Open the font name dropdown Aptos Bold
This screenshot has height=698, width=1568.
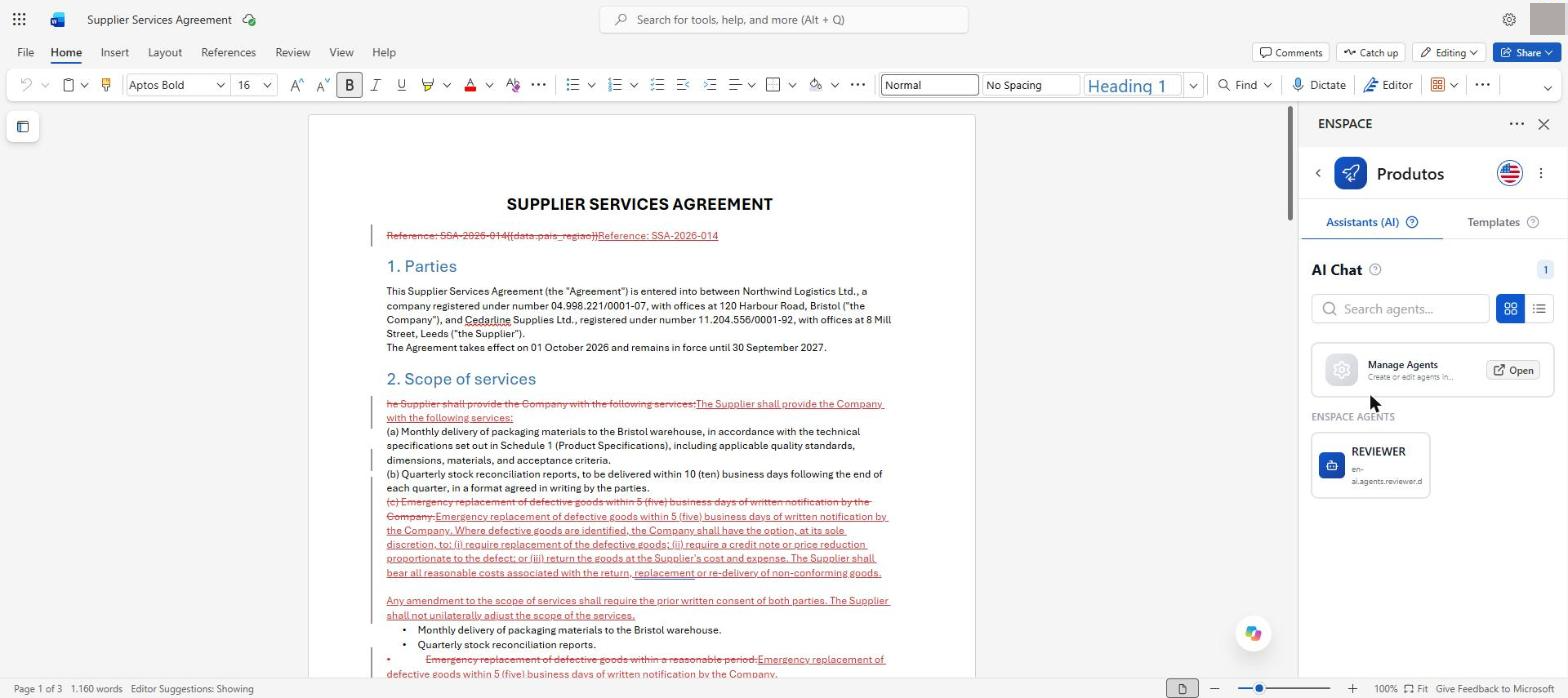pyautogui.click(x=220, y=85)
